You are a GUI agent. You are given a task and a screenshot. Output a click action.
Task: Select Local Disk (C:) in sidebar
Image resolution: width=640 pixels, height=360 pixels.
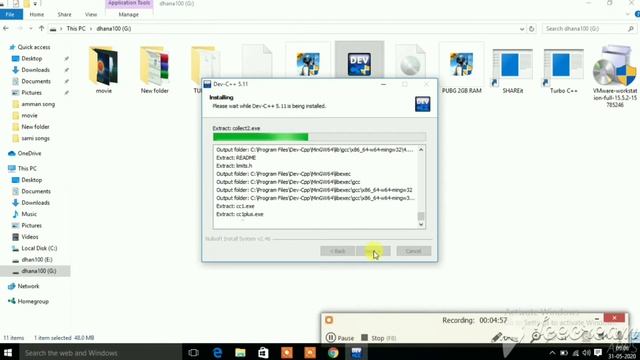(x=39, y=248)
